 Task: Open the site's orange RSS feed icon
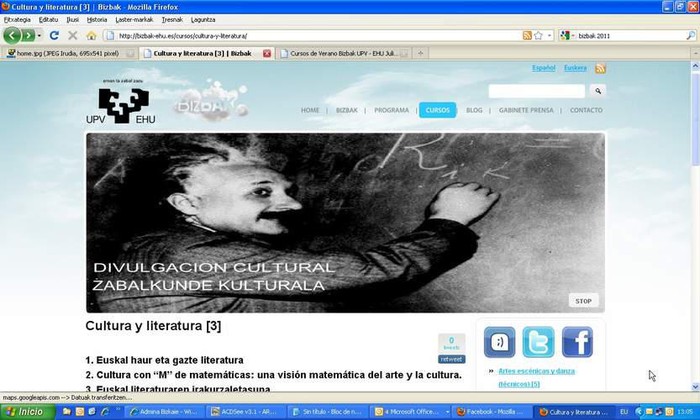point(600,68)
